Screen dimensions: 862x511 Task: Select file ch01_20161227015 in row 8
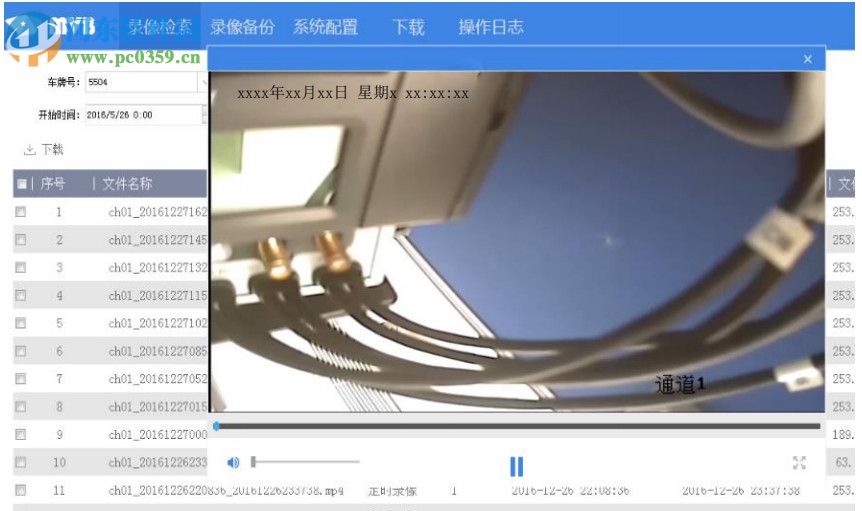pos(158,407)
